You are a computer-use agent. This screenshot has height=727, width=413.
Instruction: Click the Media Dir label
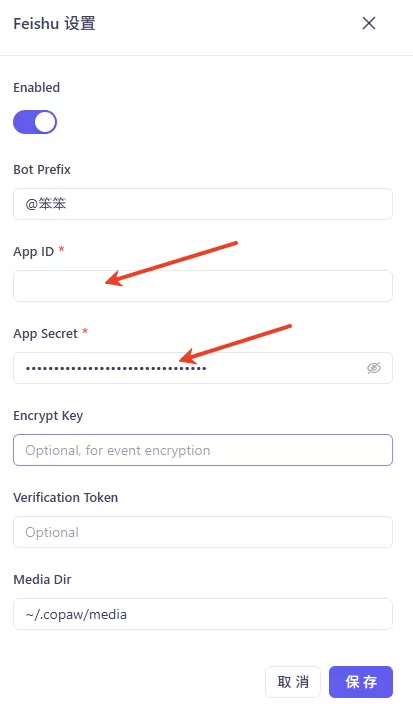[42, 580]
